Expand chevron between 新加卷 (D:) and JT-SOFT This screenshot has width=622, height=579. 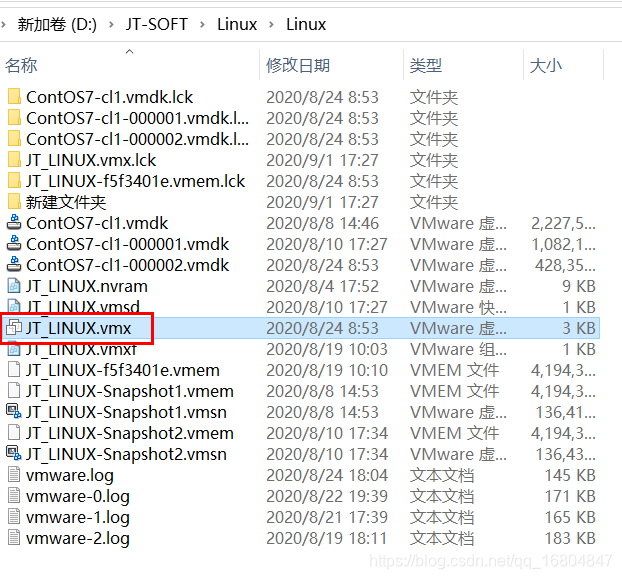point(111,25)
